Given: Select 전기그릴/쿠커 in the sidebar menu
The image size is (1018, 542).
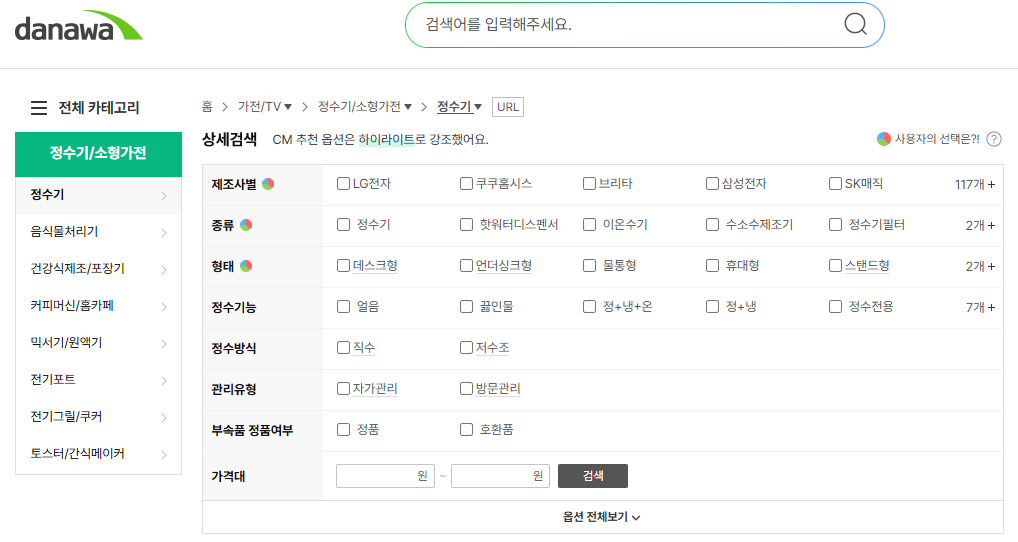Looking at the screenshot, I should (98, 417).
